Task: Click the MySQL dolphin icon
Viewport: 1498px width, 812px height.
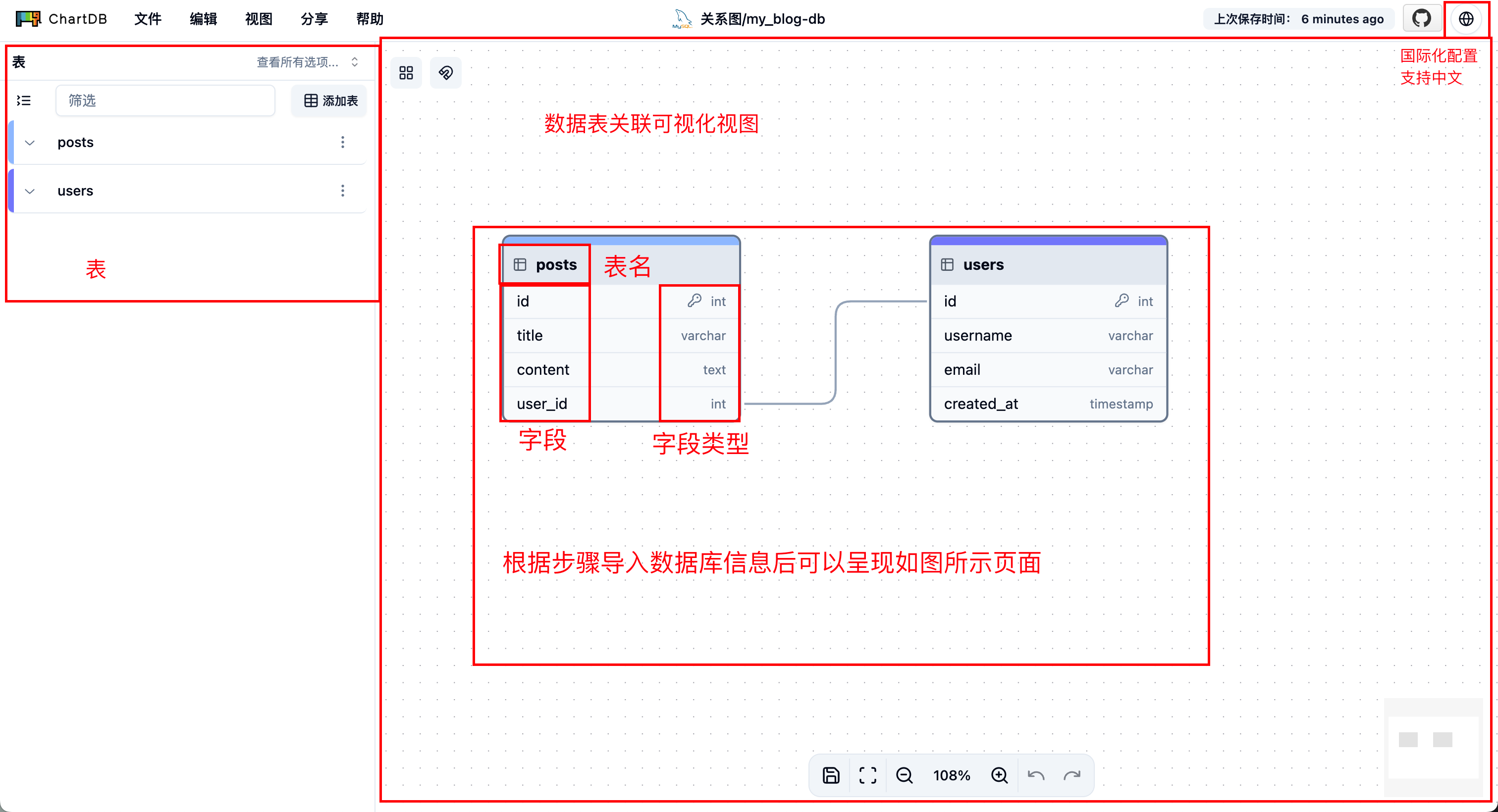Action: [682, 19]
